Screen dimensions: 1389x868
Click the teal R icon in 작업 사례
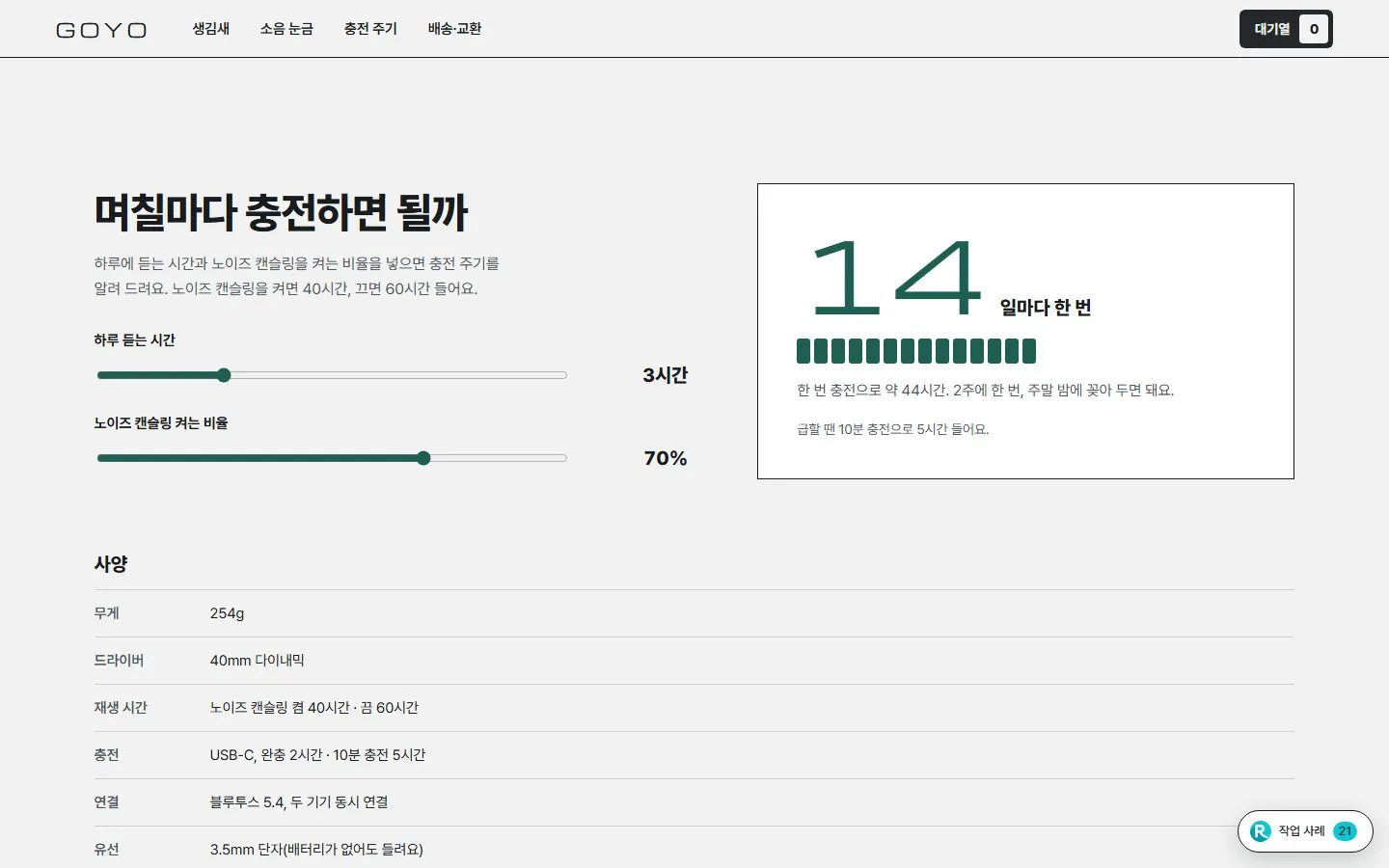point(1260,831)
